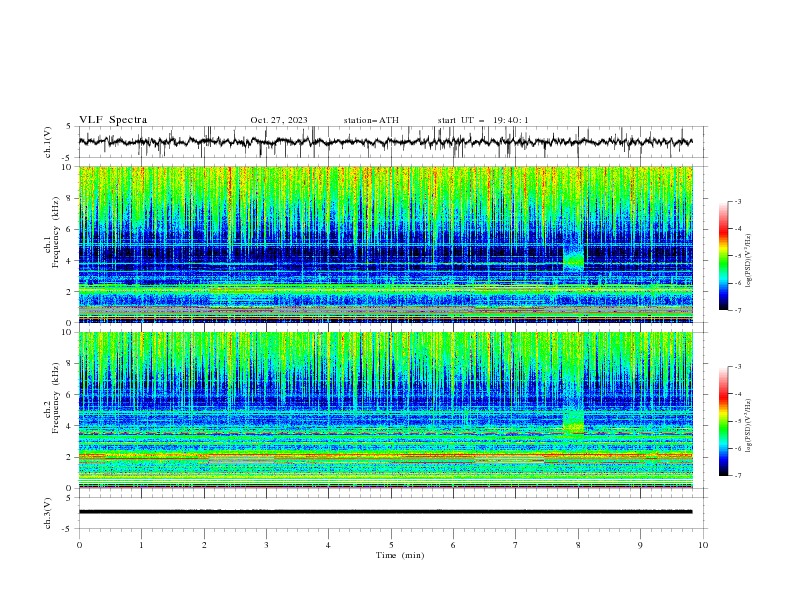Click the date 'Oct. 27, 2023'
Viewport: 792px width, 612px height.
tap(279, 120)
